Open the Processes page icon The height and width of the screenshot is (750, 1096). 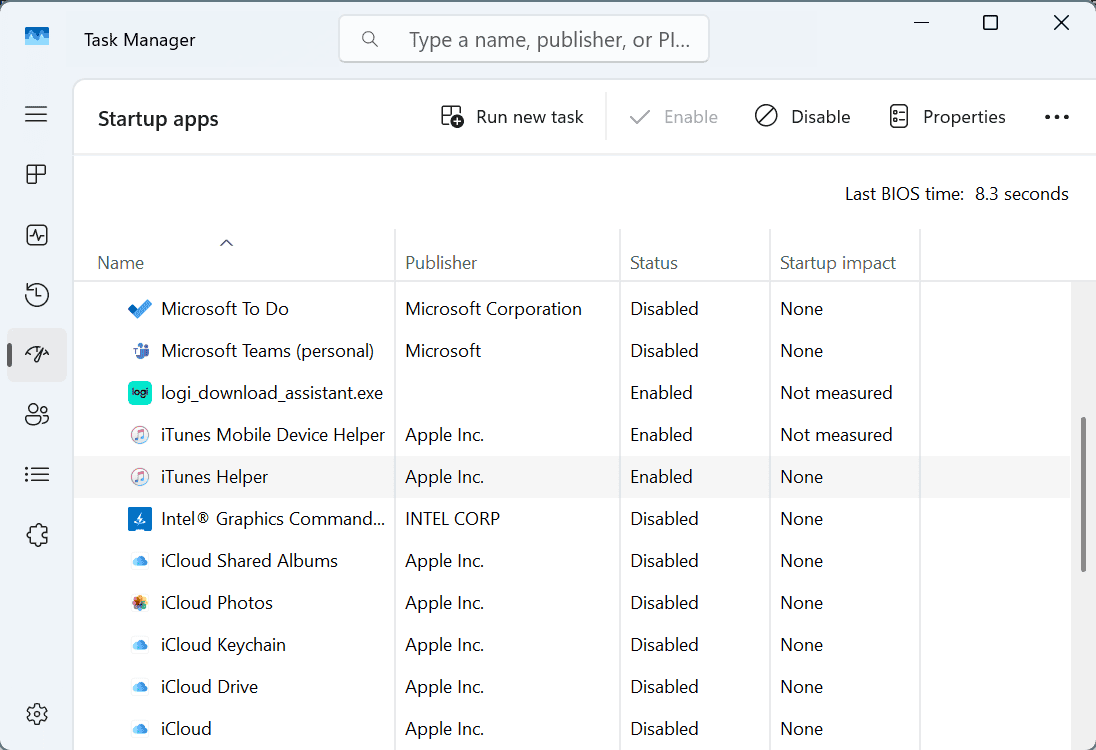point(36,174)
